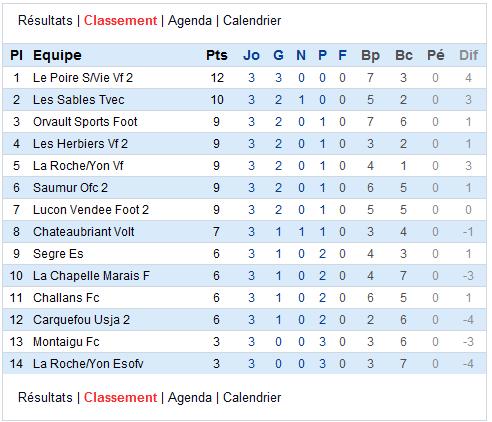This screenshot has height=422, width=492.
Task: Select team Le Poire S/Vie Vf 2
Action: [x=83, y=78]
